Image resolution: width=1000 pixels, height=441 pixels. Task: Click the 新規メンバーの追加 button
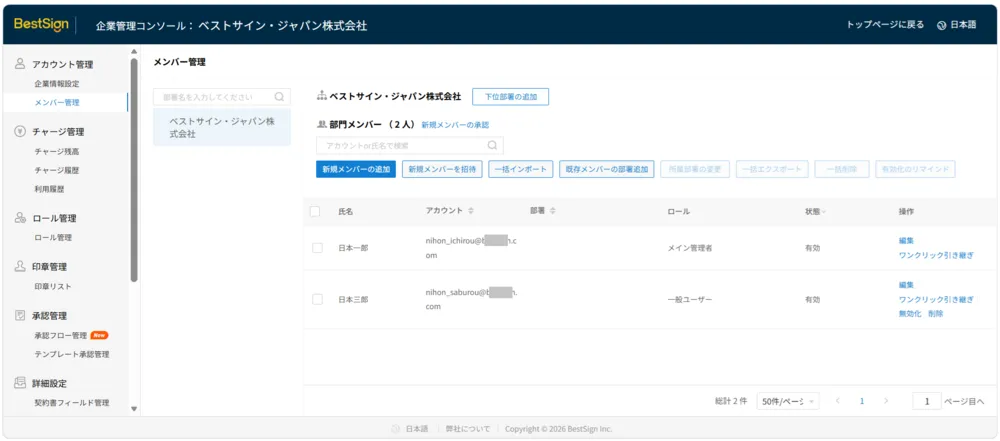(356, 169)
